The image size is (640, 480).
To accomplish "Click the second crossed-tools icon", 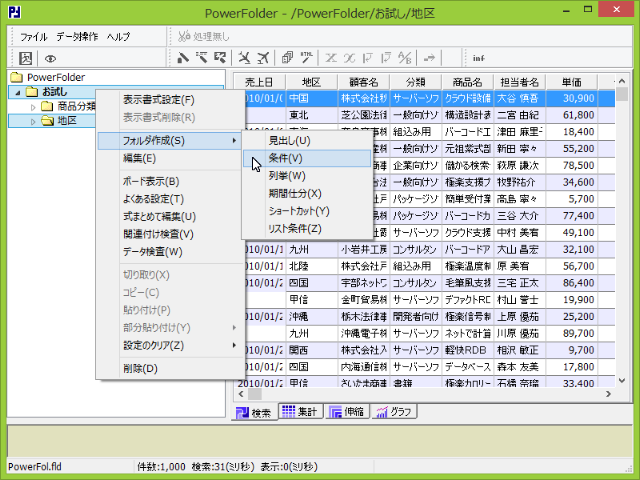I will pyautogui.click(x=263, y=58).
